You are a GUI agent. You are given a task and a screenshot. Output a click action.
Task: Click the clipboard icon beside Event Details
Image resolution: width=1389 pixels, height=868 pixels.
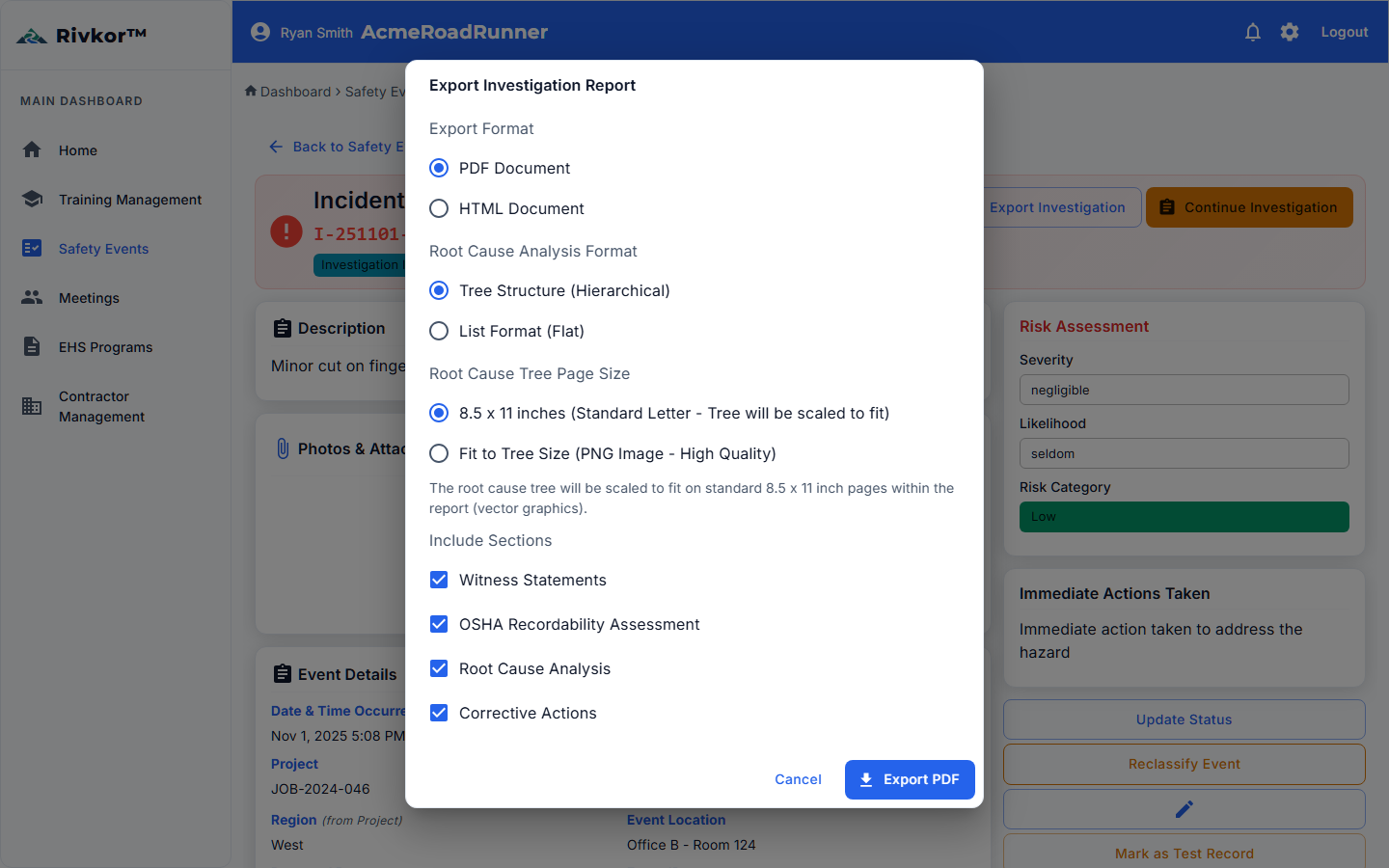283,673
